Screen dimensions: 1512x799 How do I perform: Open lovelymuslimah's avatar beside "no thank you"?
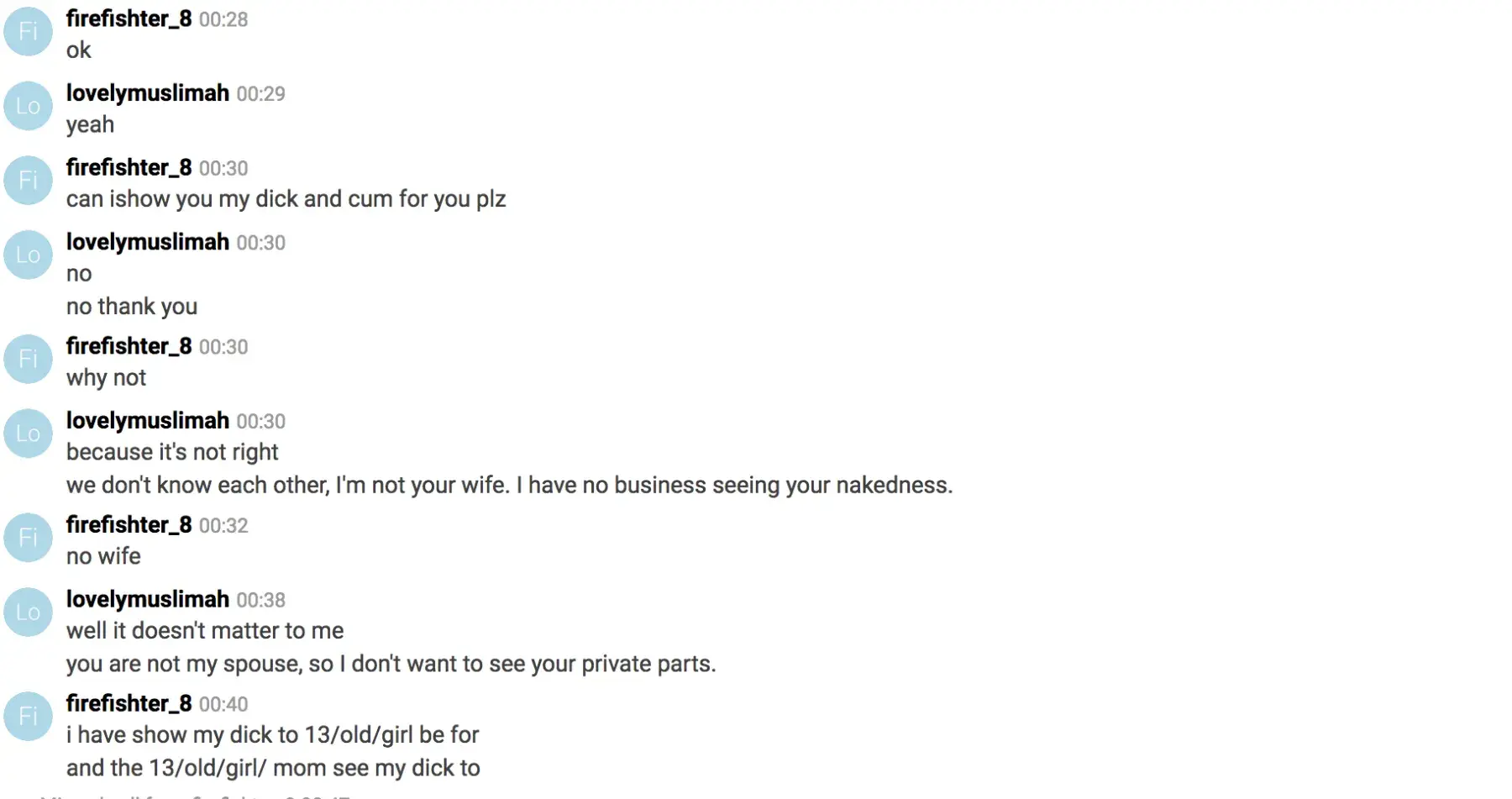coord(29,255)
